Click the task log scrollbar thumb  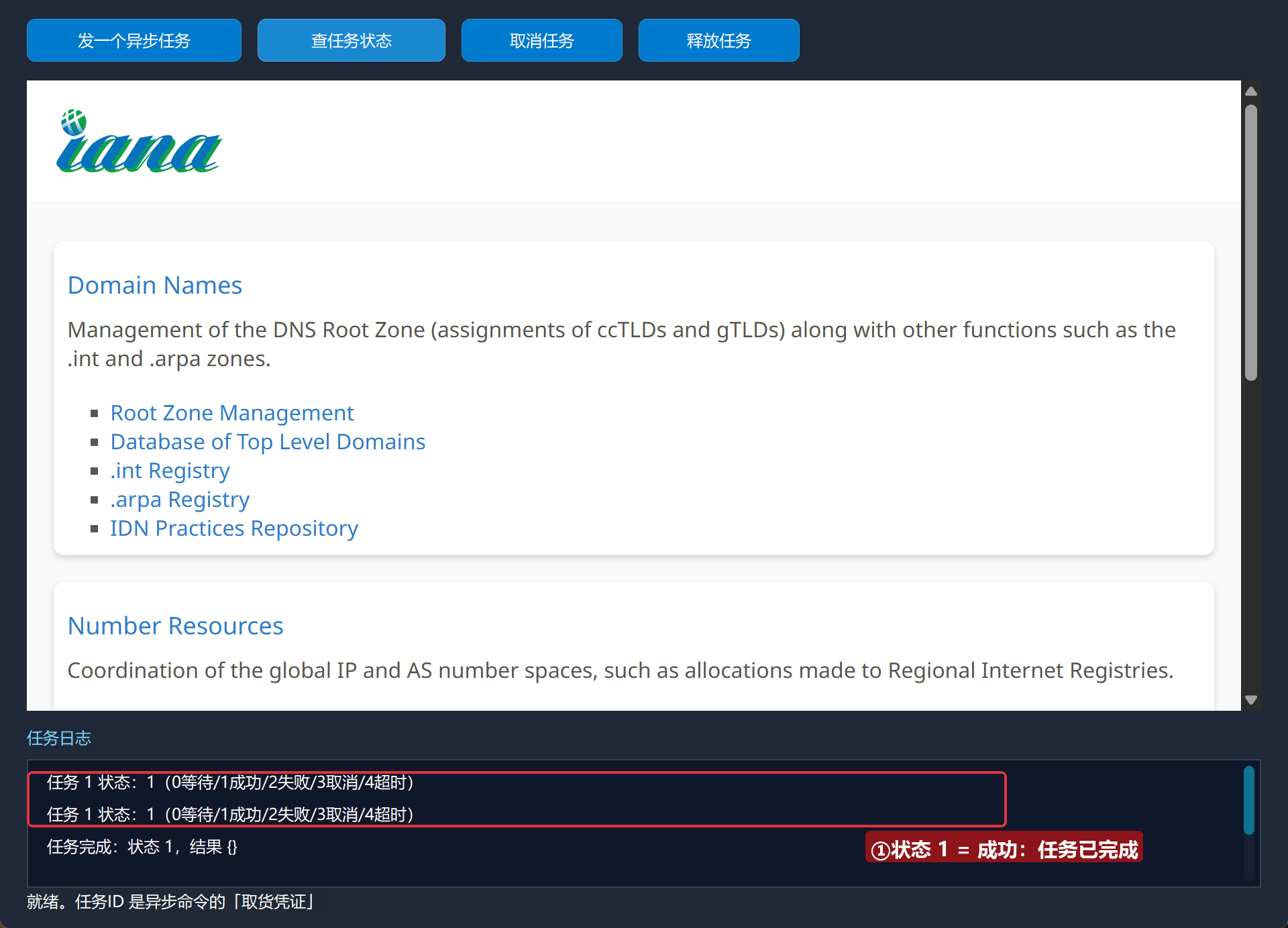(x=1249, y=800)
